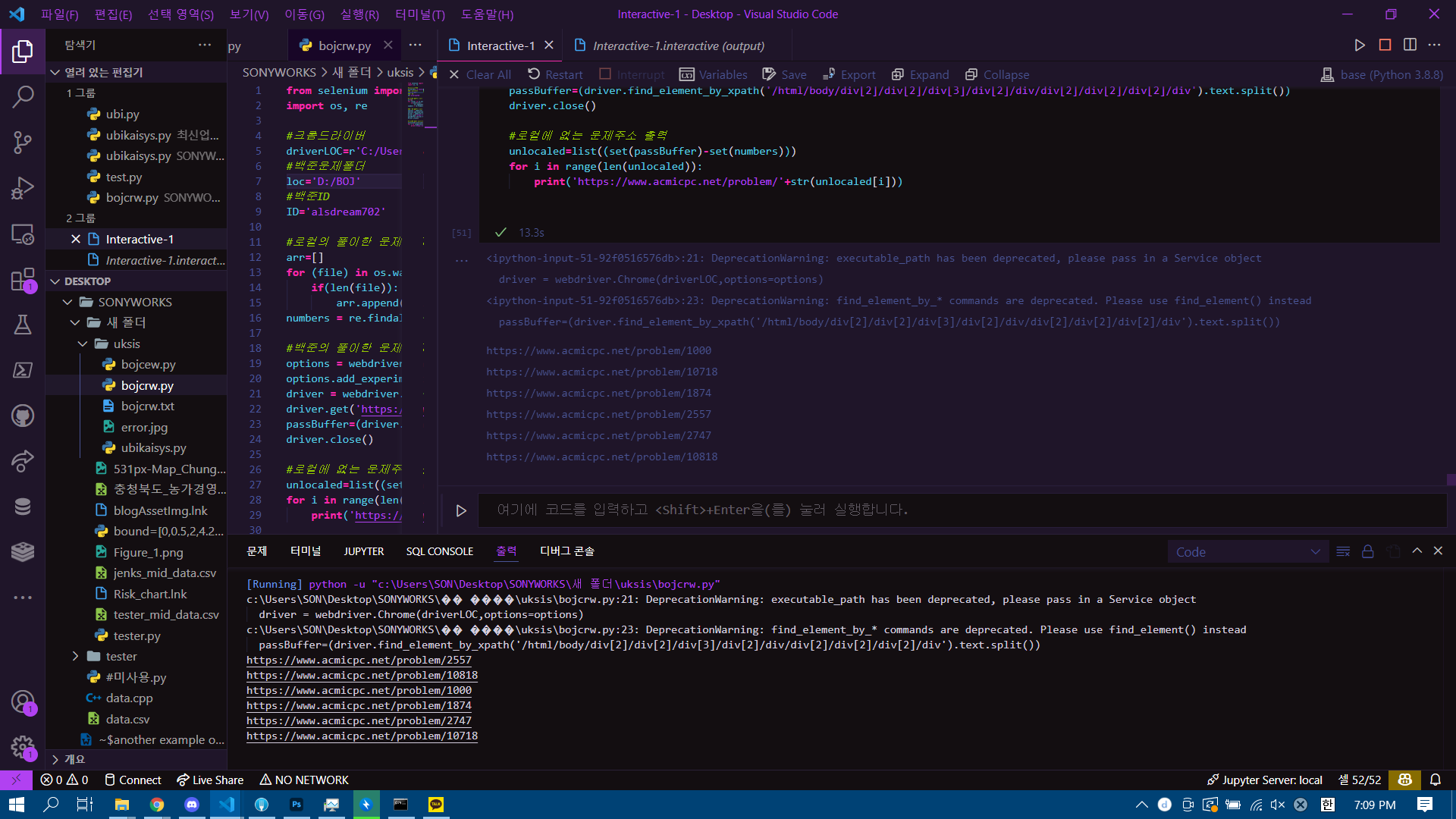
Task: Export the interactive window
Action: tap(849, 74)
